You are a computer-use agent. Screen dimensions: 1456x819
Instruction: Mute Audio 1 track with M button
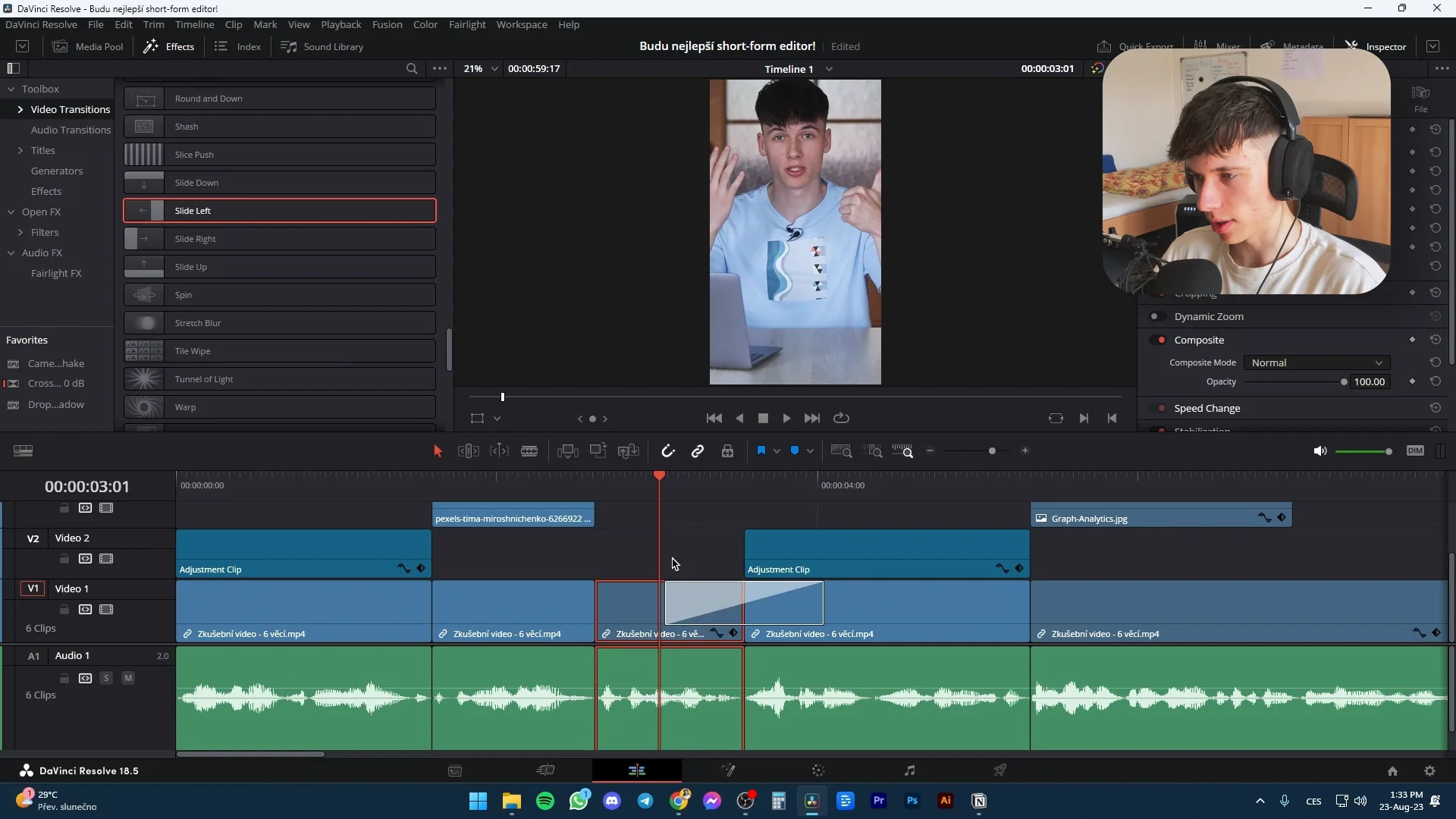[x=128, y=678]
